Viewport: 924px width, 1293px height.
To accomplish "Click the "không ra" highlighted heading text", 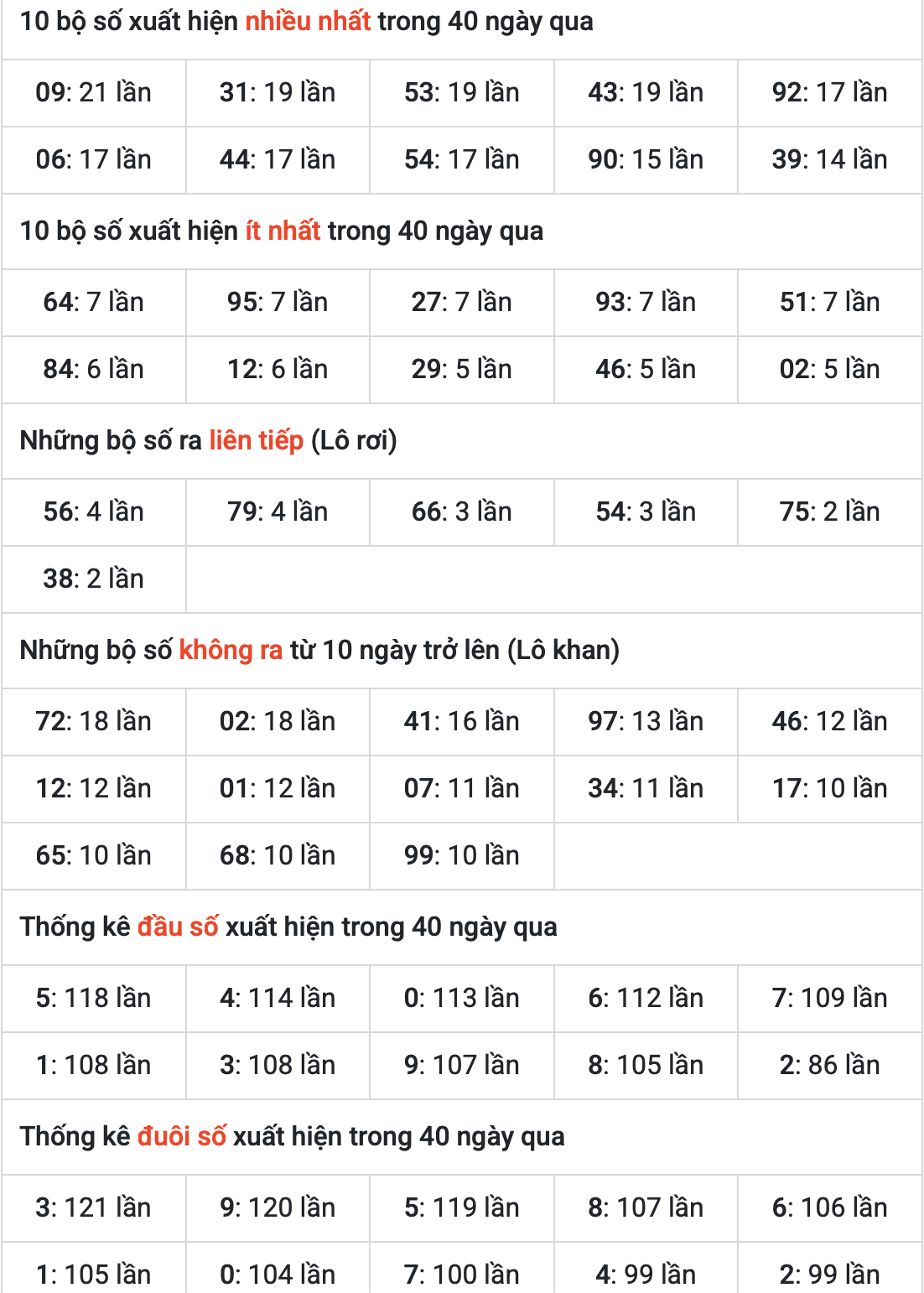I will click(231, 650).
